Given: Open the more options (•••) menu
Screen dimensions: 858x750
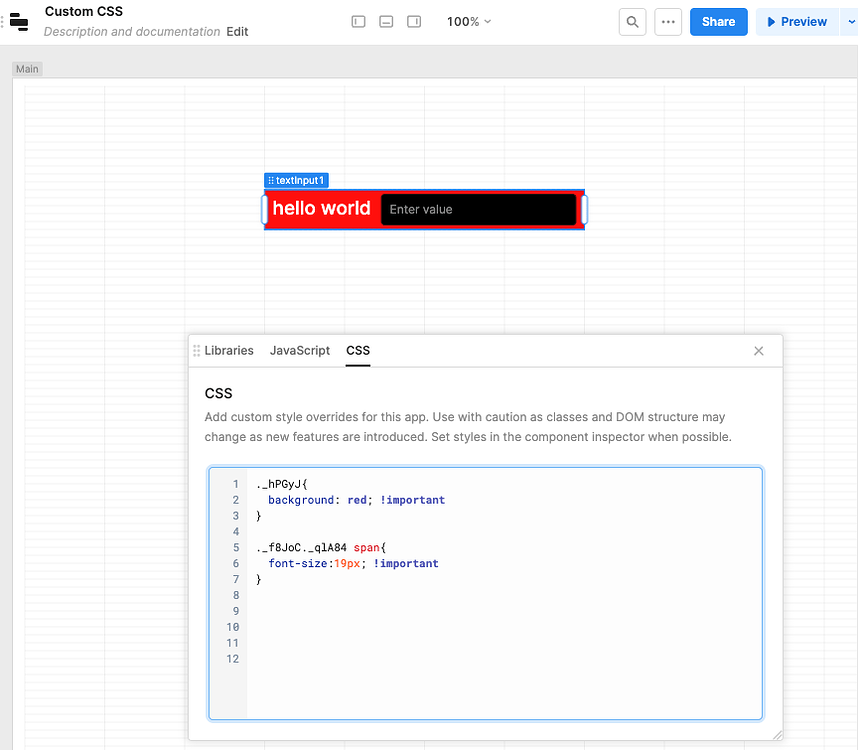Looking at the screenshot, I should (668, 21).
